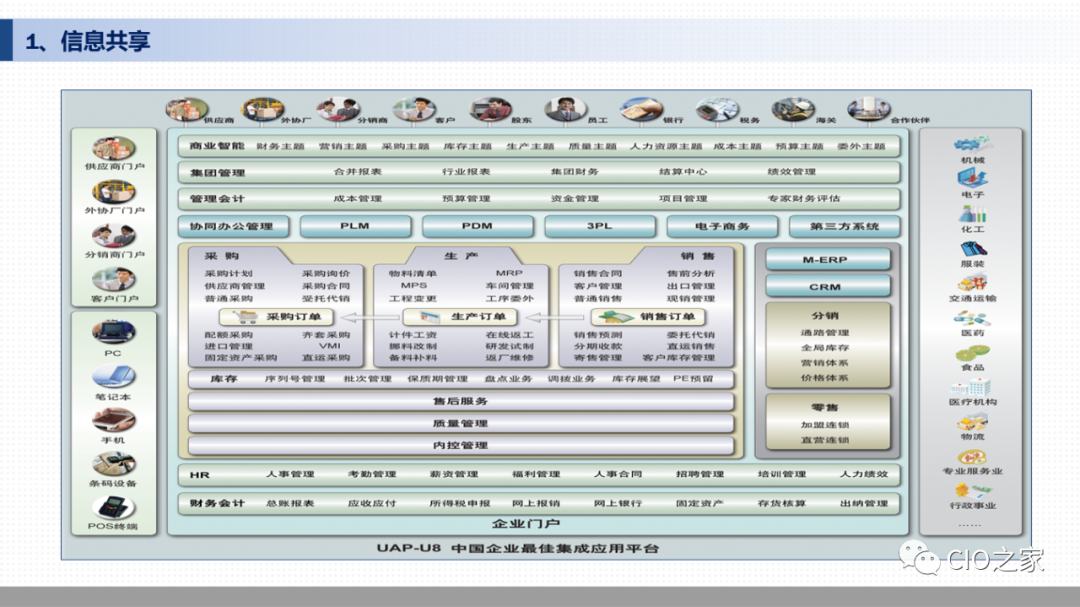
Task: Click the 电子商务 button
Action: 722,226
